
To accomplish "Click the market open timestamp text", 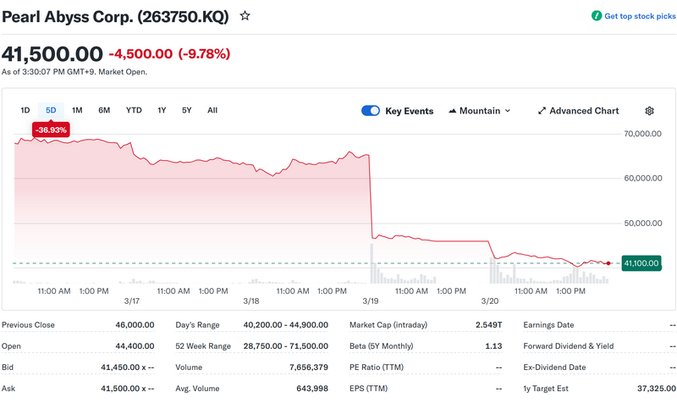I will point(74,72).
